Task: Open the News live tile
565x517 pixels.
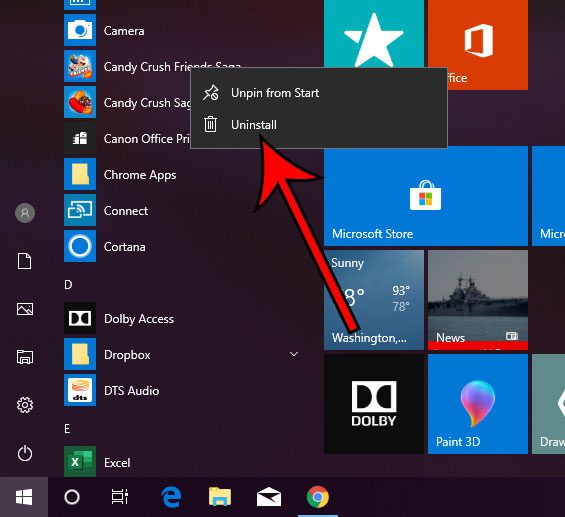Action: pos(478,300)
